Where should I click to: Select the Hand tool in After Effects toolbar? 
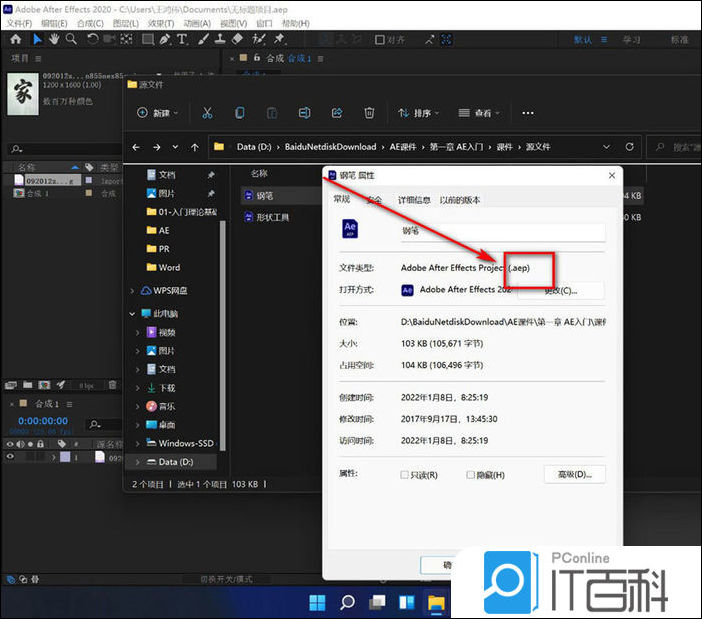point(54,39)
